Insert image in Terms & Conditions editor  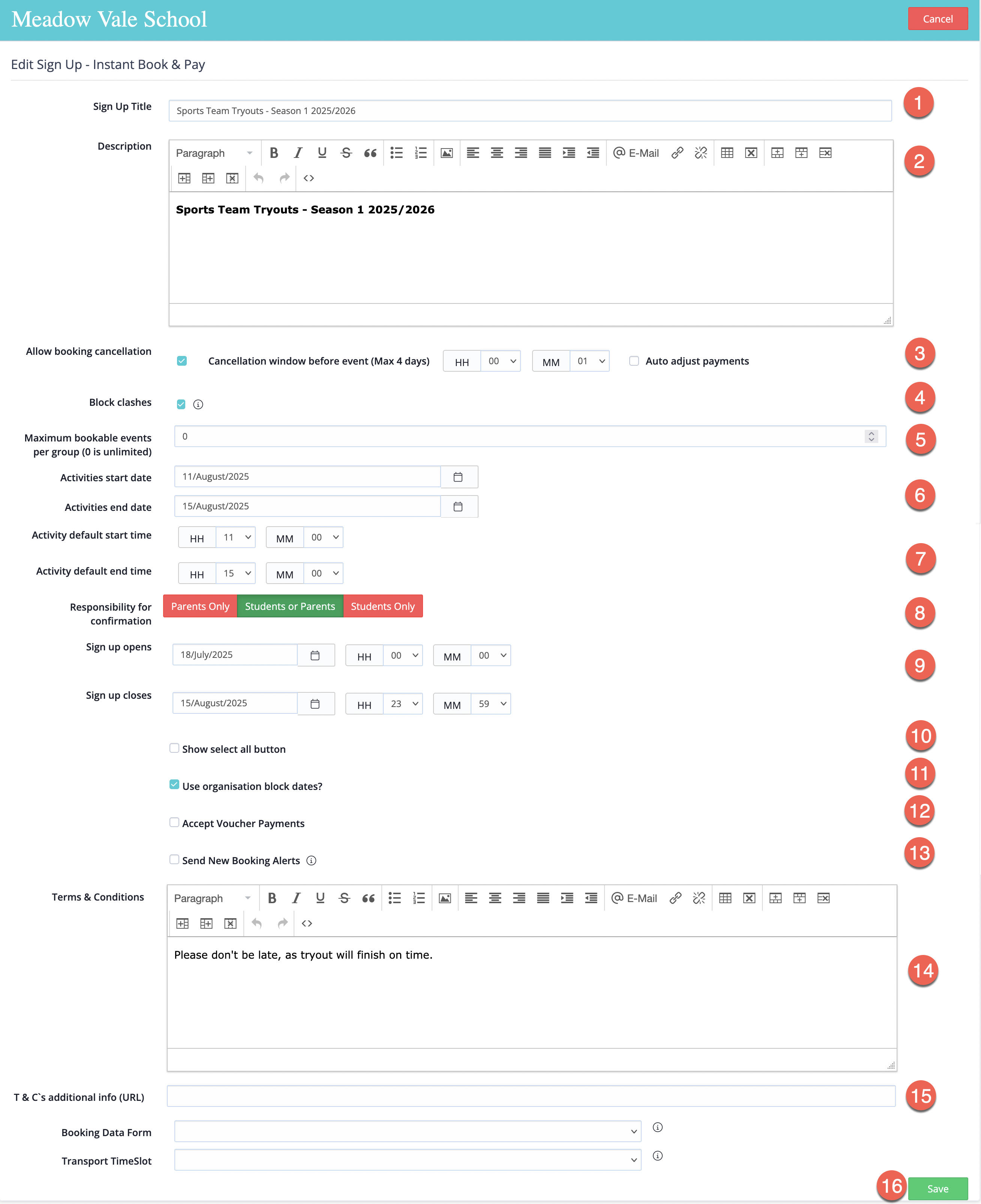pos(445,898)
